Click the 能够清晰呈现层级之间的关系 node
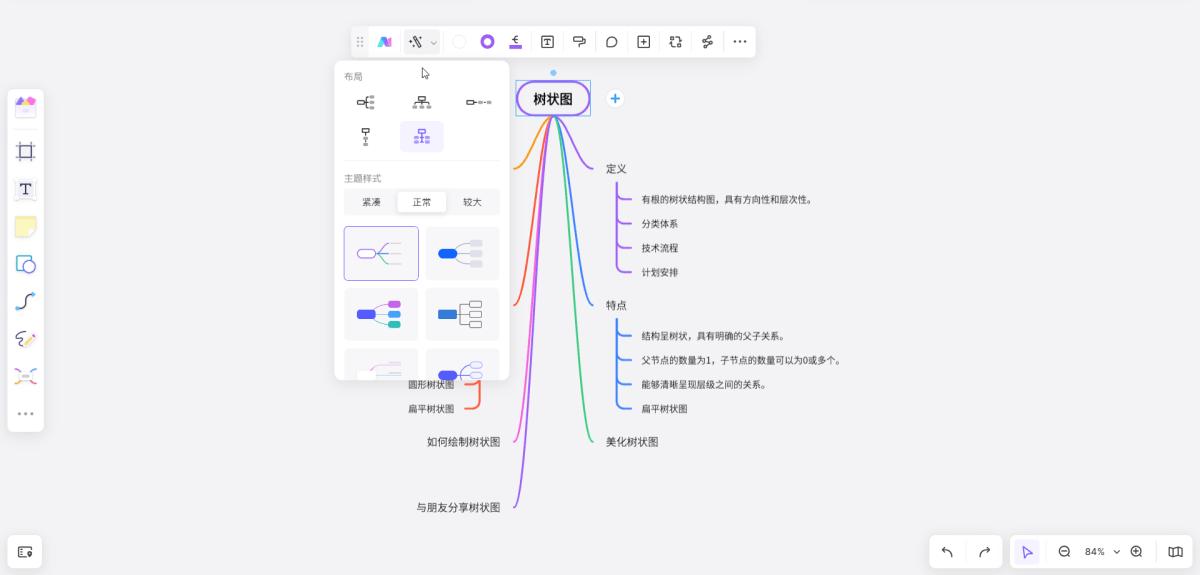Image resolution: width=1200 pixels, height=575 pixels. point(704,384)
